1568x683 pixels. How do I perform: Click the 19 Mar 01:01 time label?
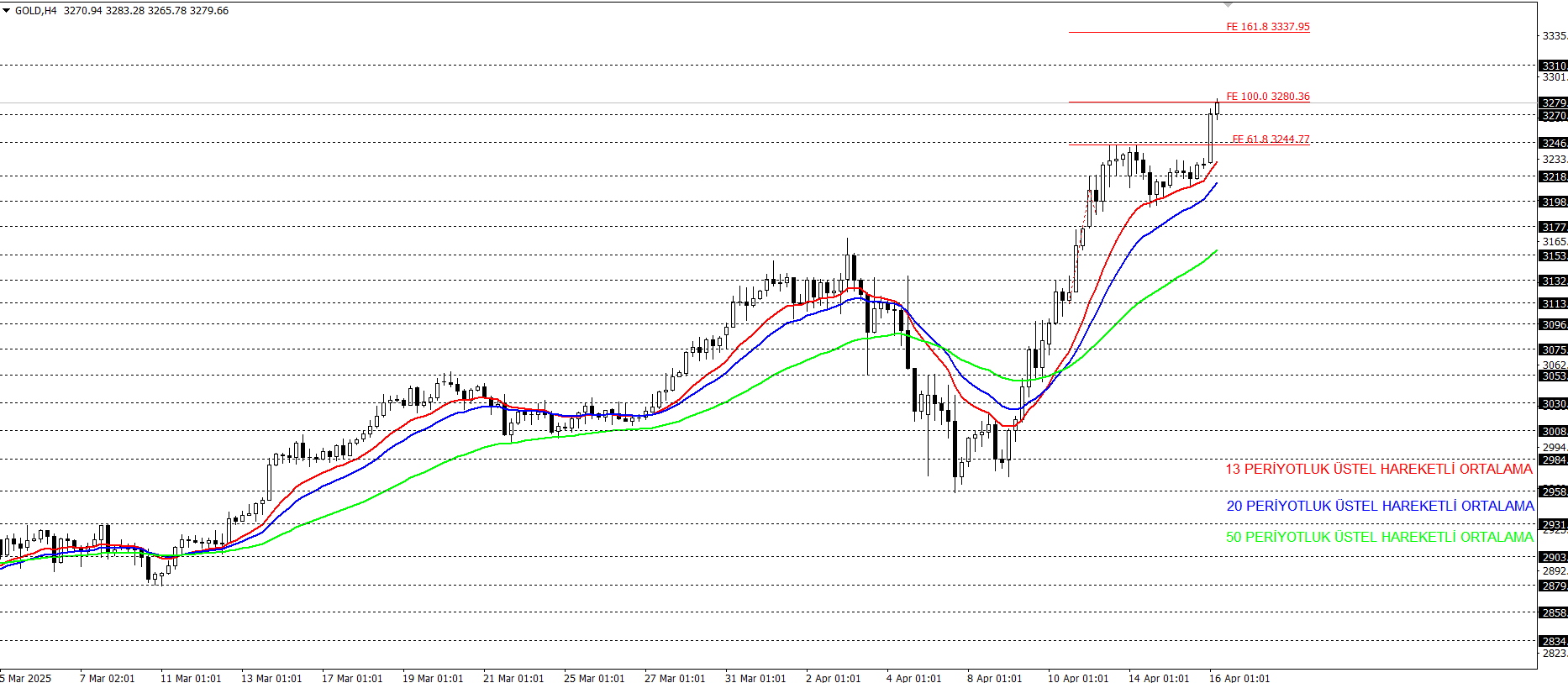433,678
